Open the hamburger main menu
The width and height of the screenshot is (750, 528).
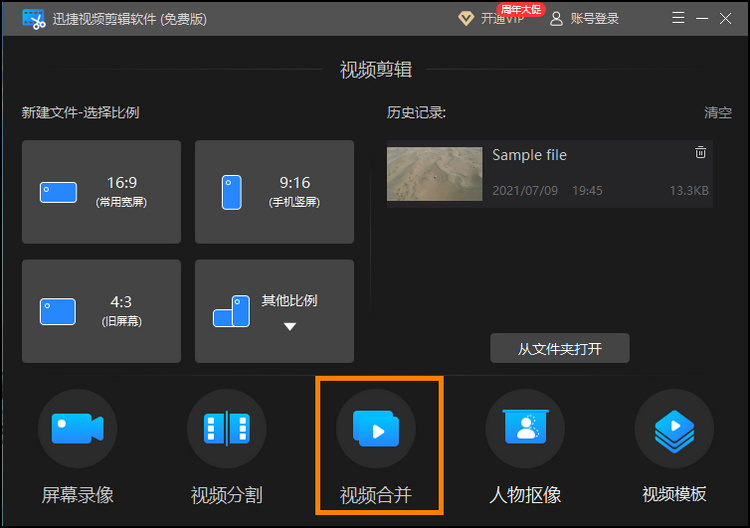point(678,18)
